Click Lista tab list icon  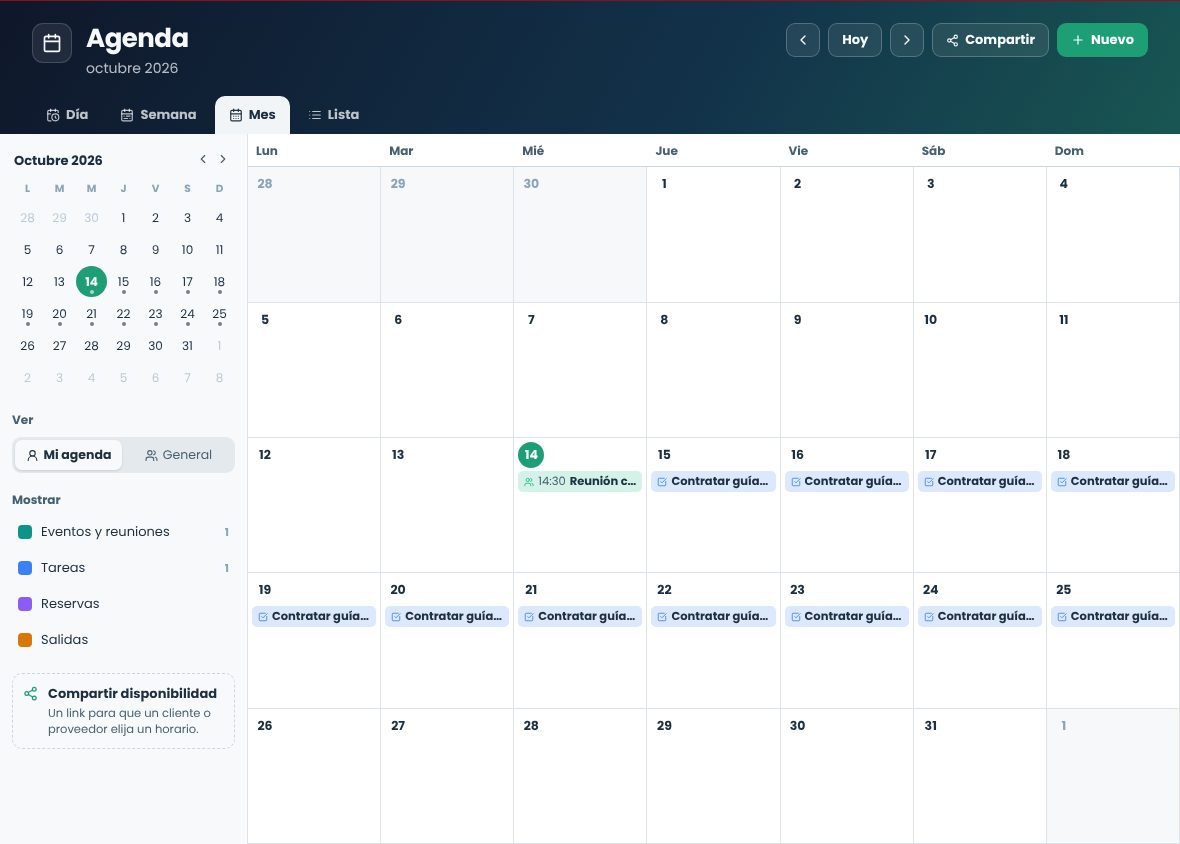click(315, 115)
